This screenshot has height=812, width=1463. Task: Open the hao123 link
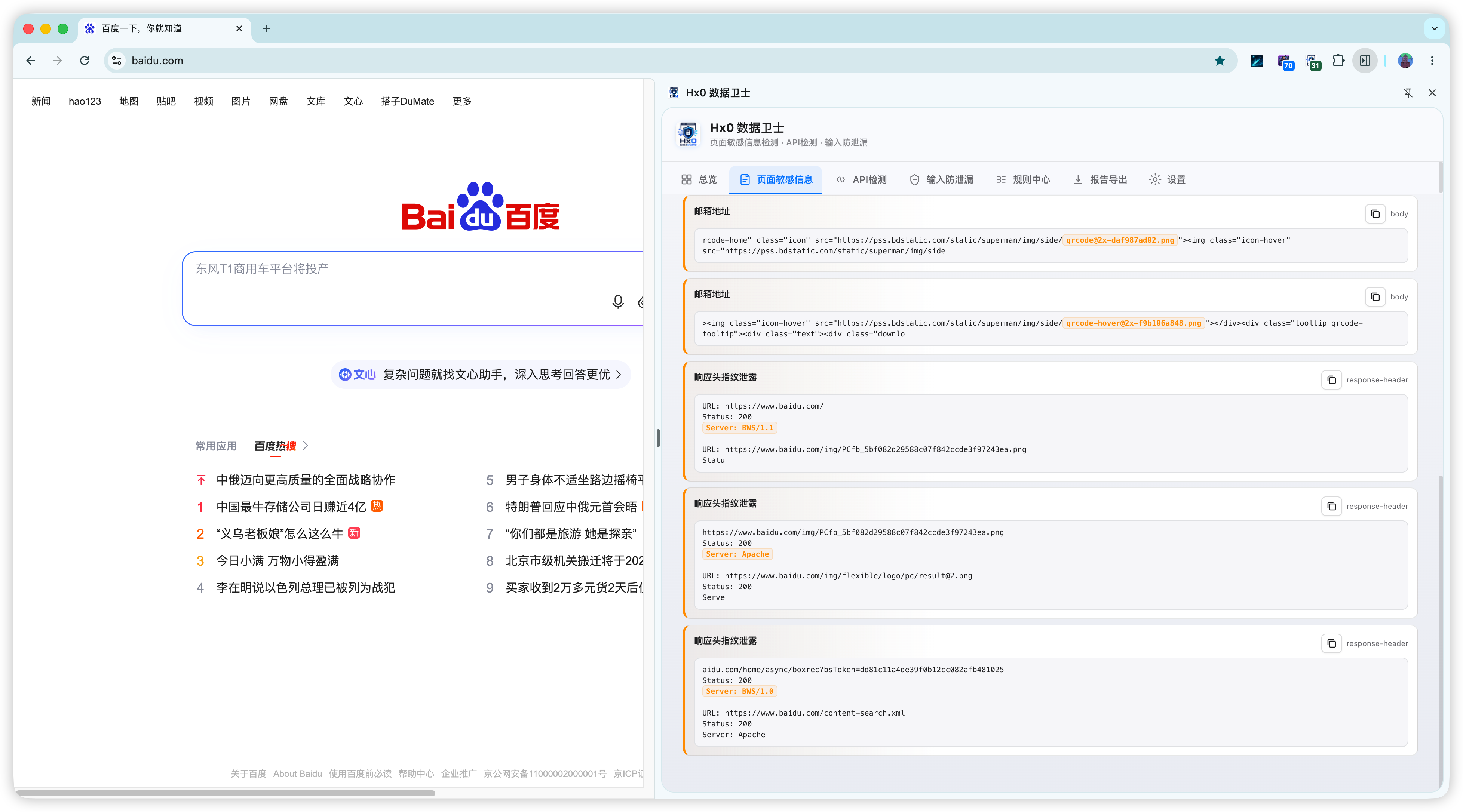[85, 101]
